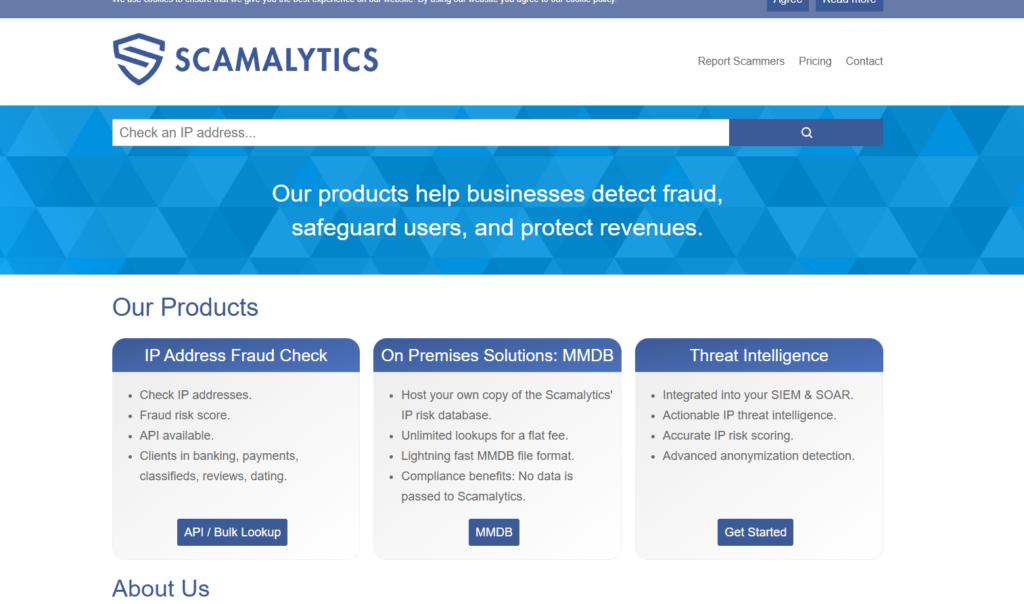Image resolution: width=1024 pixels, height=604 pixels.
Task: Select the Threat Intelligence card header
Action: [x=759, y=355]
